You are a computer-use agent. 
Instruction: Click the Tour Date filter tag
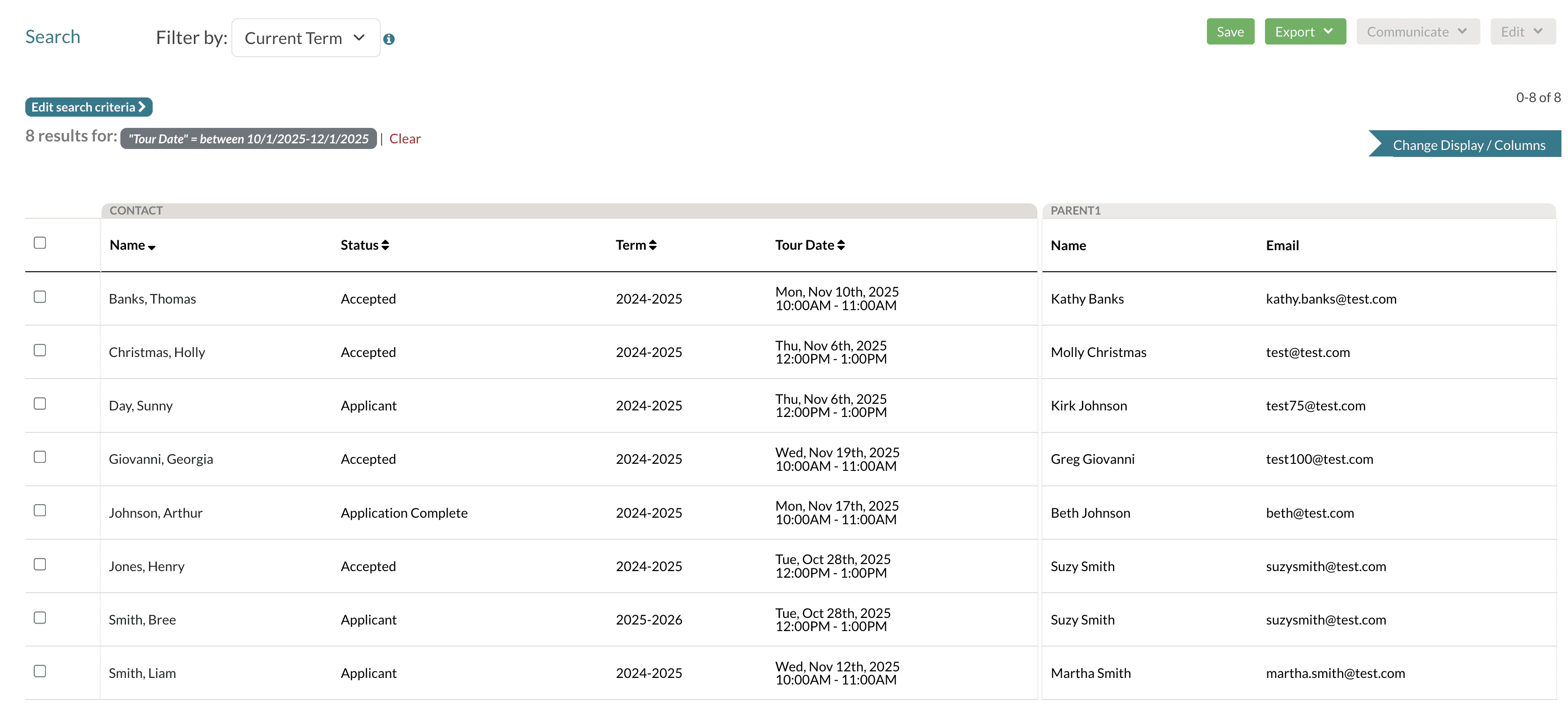tap(248, 139)
